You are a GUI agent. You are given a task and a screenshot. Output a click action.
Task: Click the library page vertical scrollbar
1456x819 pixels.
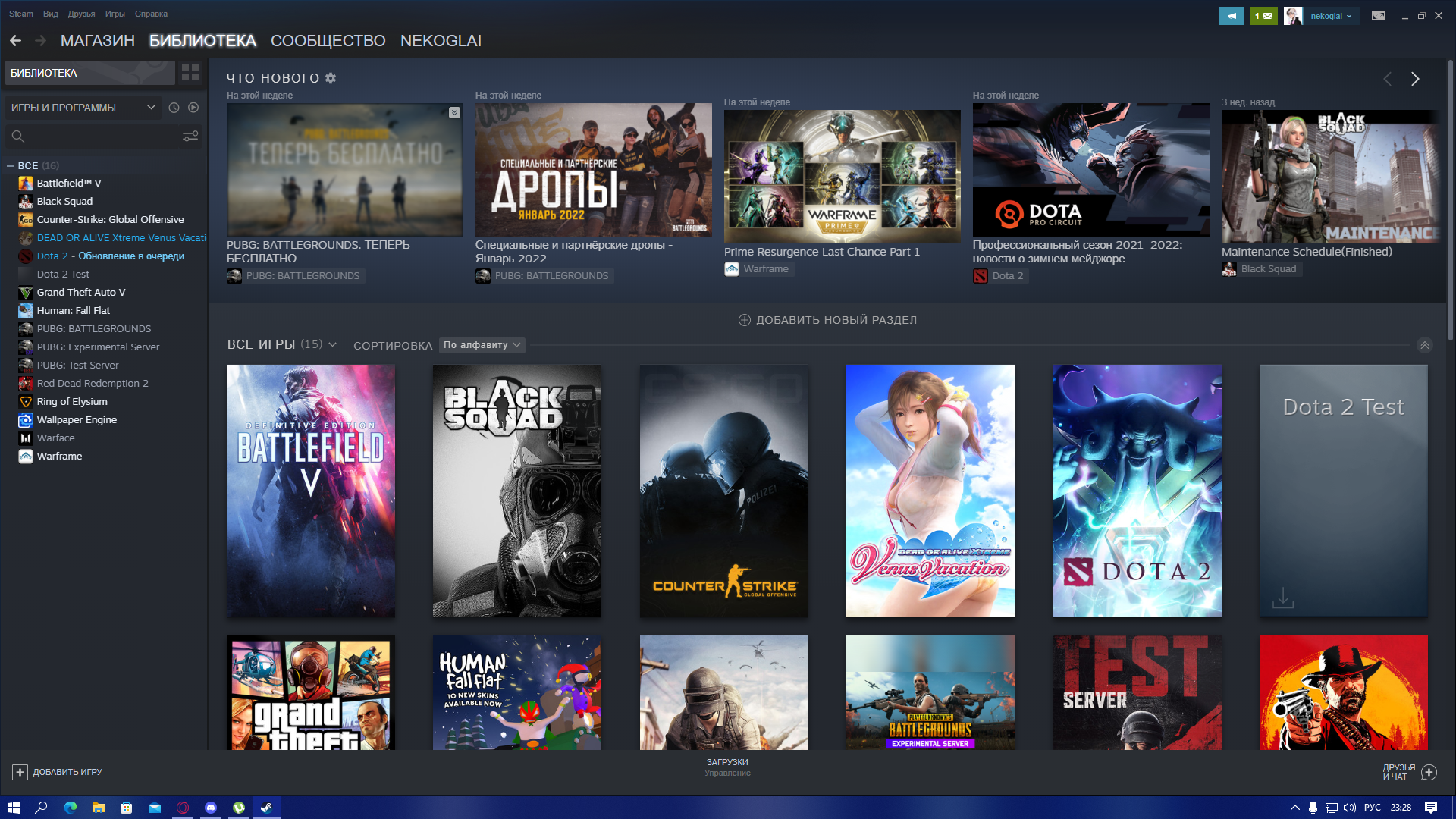pyautogui.click(x=1451, y=201)
